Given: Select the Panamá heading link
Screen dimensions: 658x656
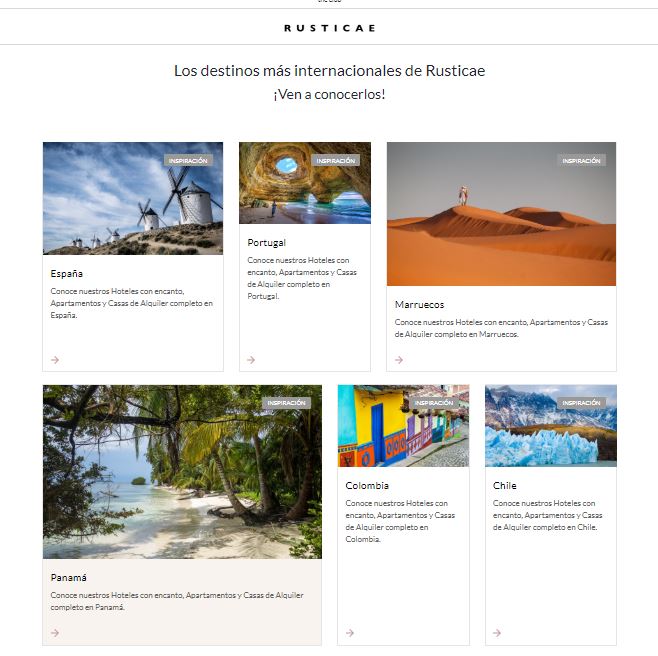Looking at the screenshot, I should click(68, 578).
